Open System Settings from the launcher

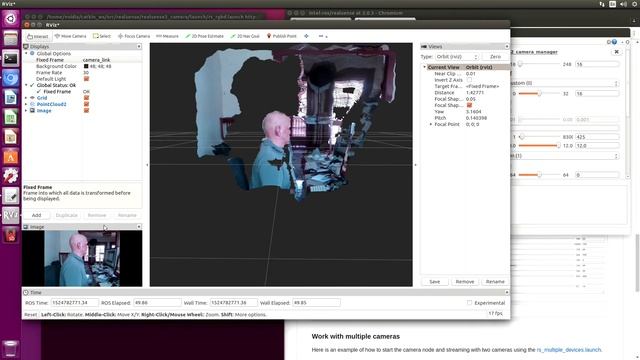(x=11, y=176)
